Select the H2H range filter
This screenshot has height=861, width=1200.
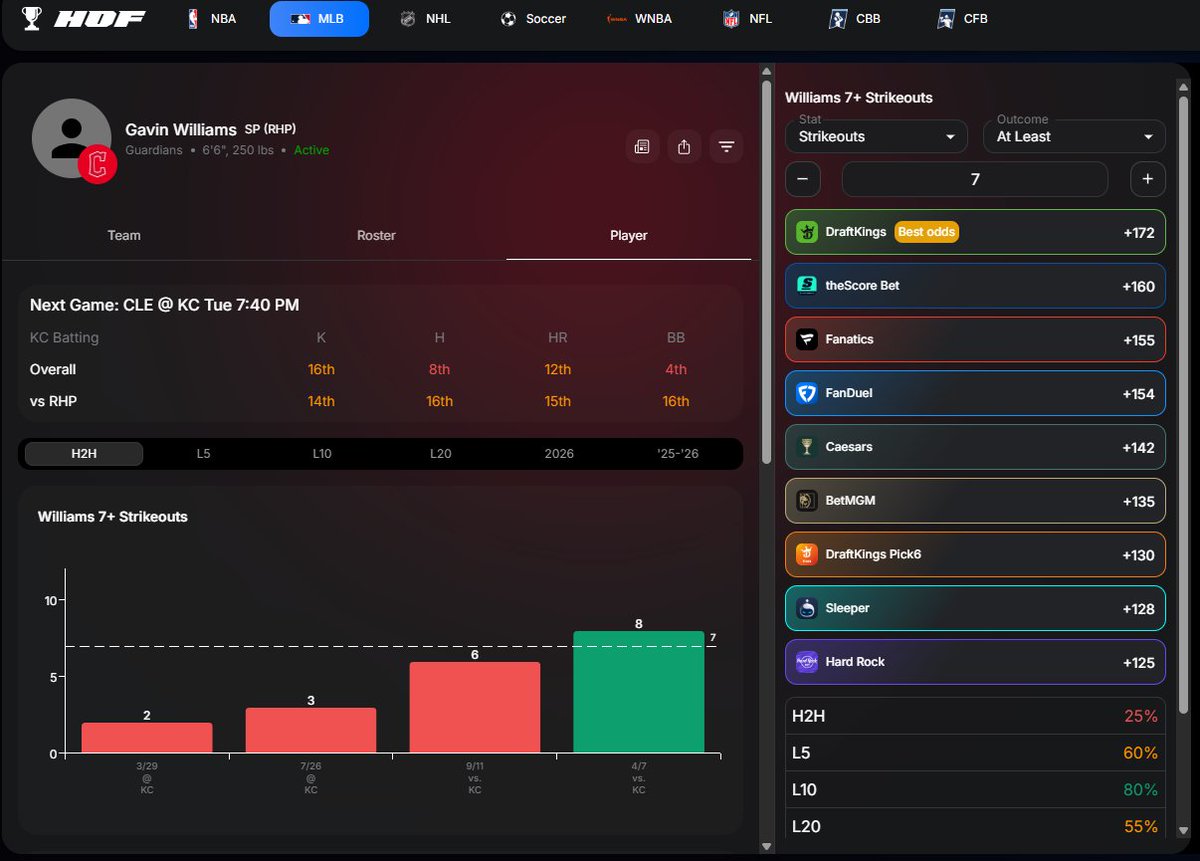coord(84,454)
